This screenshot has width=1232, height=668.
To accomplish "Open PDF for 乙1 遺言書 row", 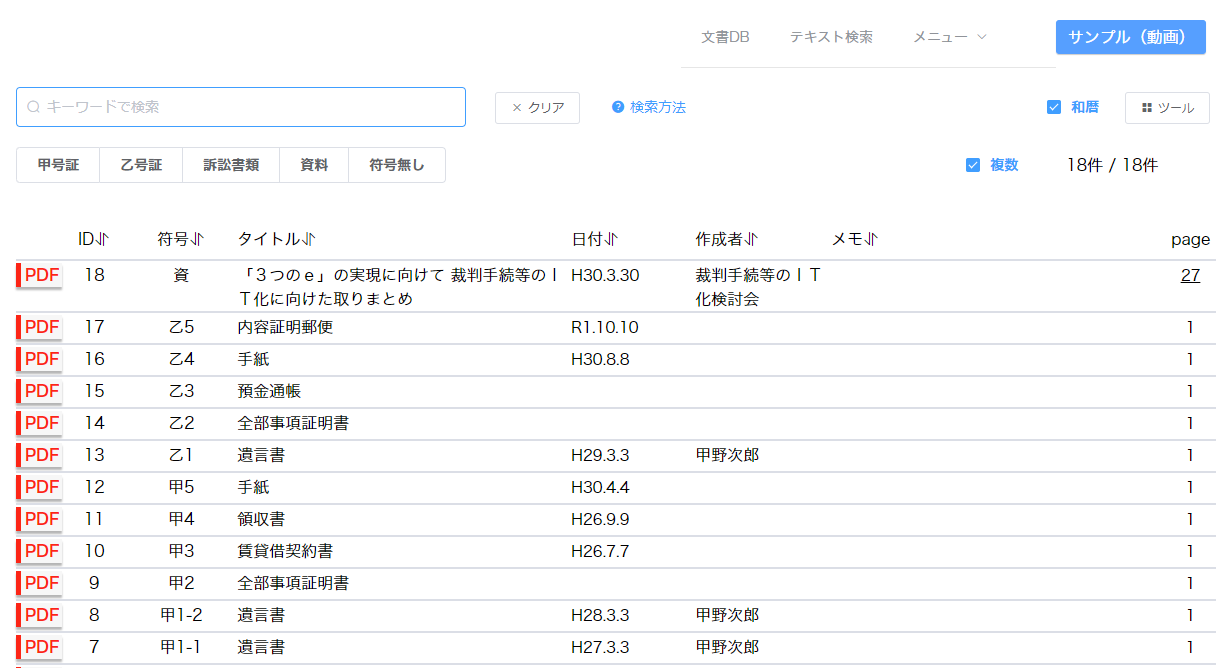I will click(x=39, y=455).
